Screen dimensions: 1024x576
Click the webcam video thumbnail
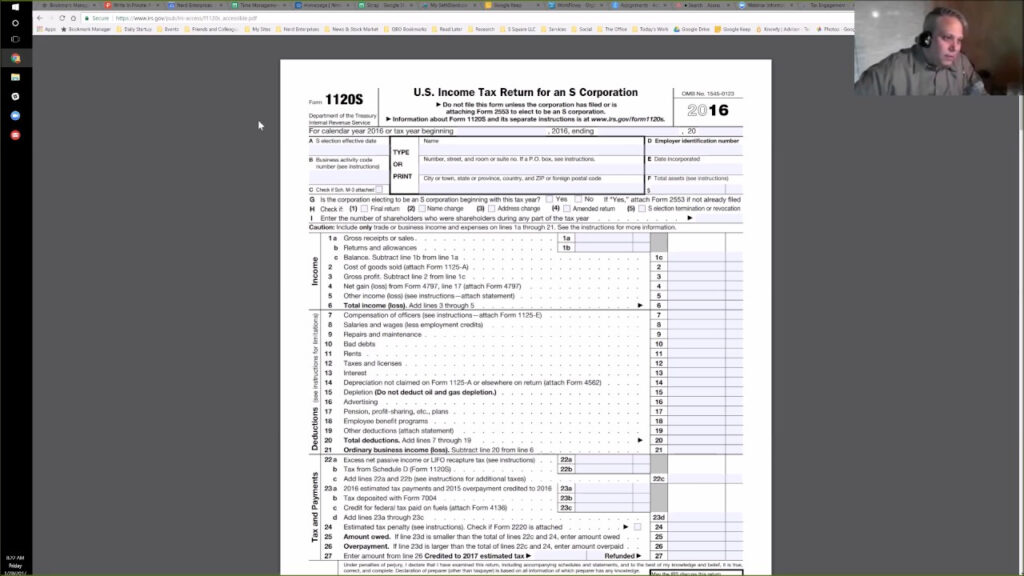pos(938,48)
